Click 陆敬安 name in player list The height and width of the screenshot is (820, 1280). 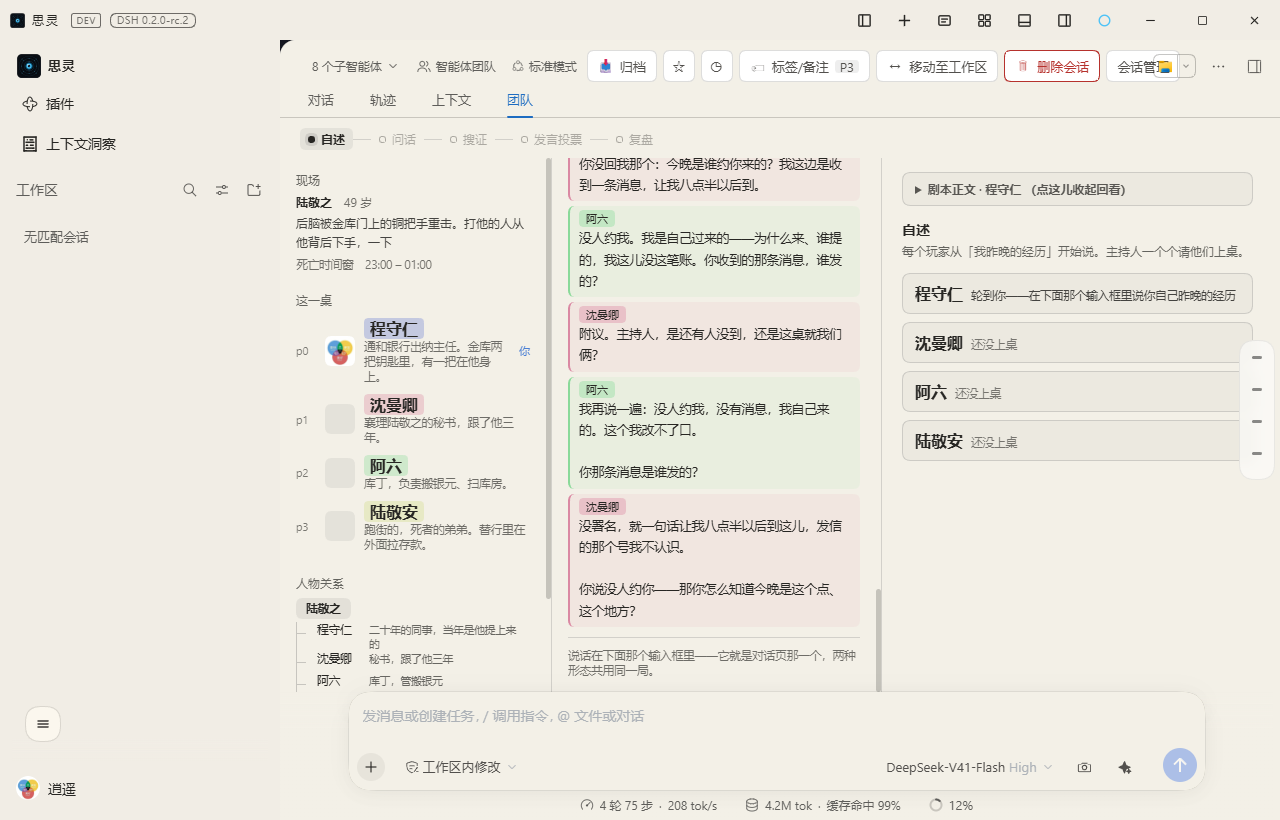click(x=394, y=512)
